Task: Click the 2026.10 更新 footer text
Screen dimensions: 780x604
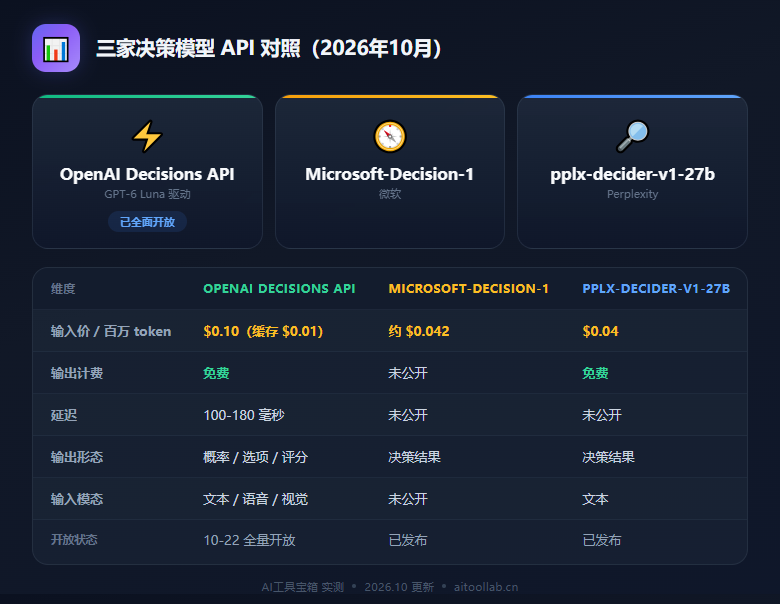Action: coord(399,587)
